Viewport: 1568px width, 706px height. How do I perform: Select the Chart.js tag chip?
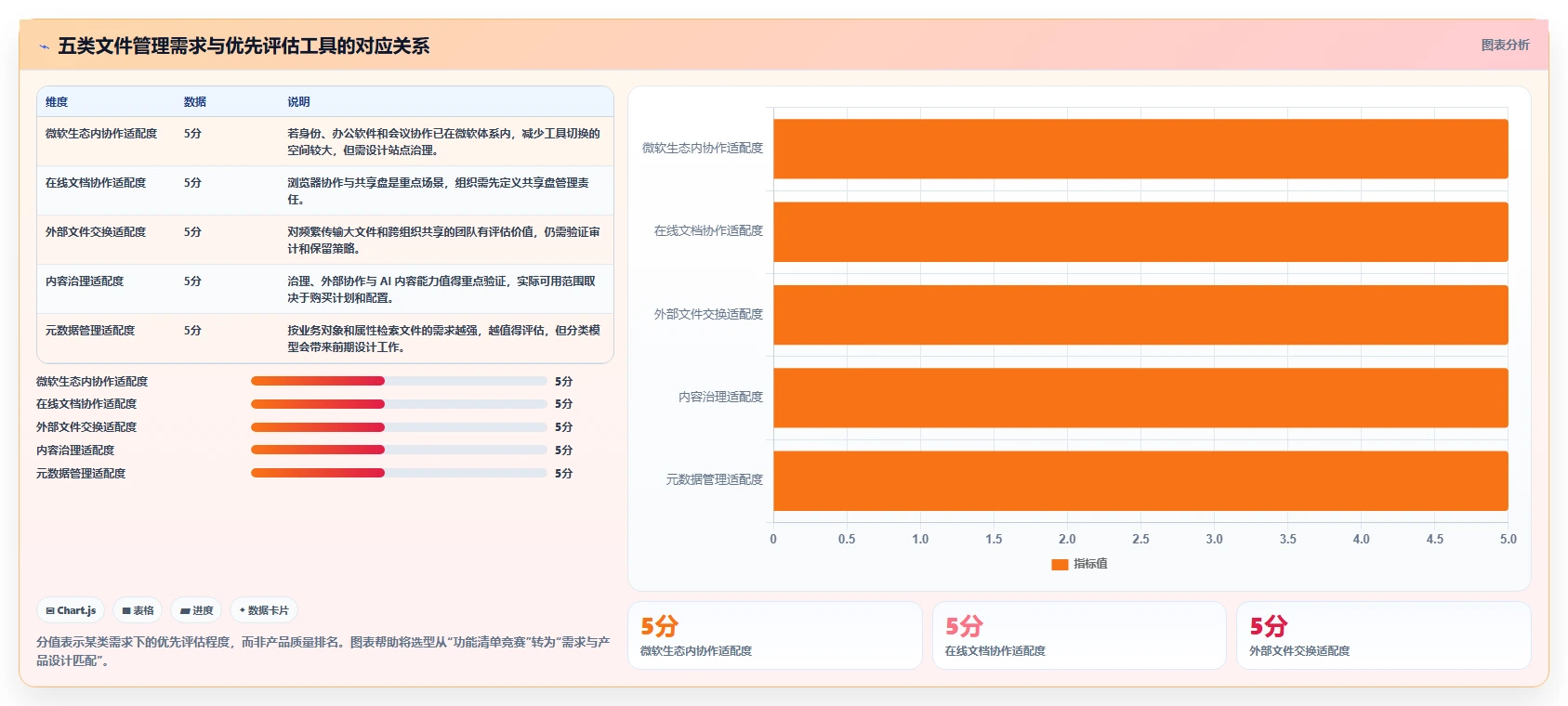[x=71, y=610]
